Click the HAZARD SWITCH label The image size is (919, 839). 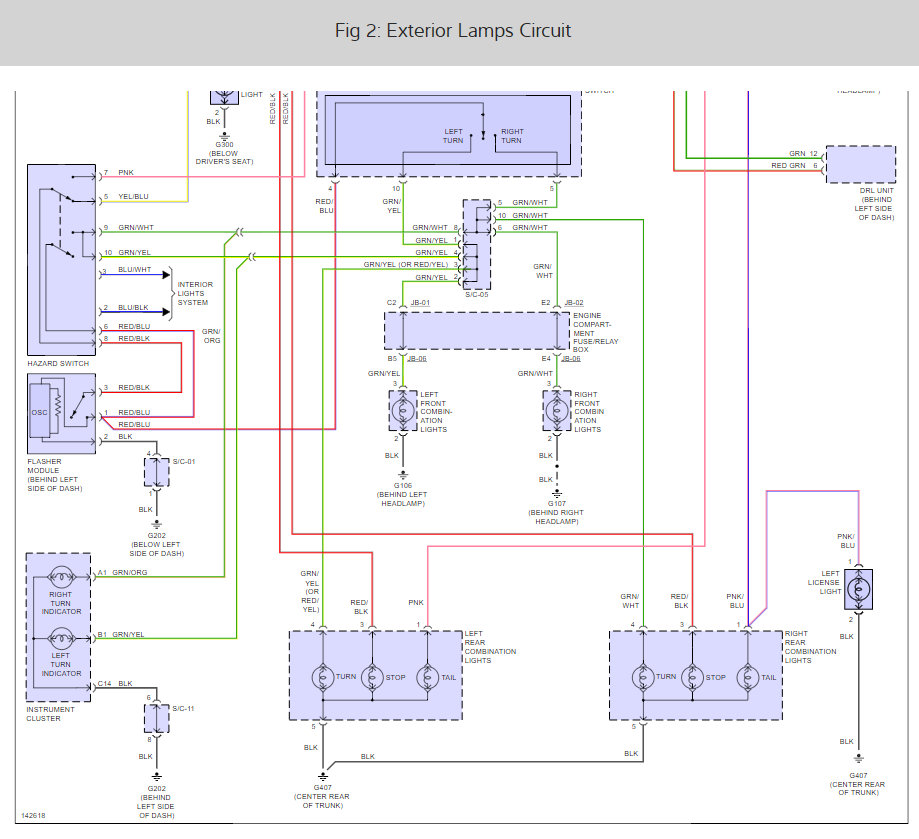click(58, 363)
